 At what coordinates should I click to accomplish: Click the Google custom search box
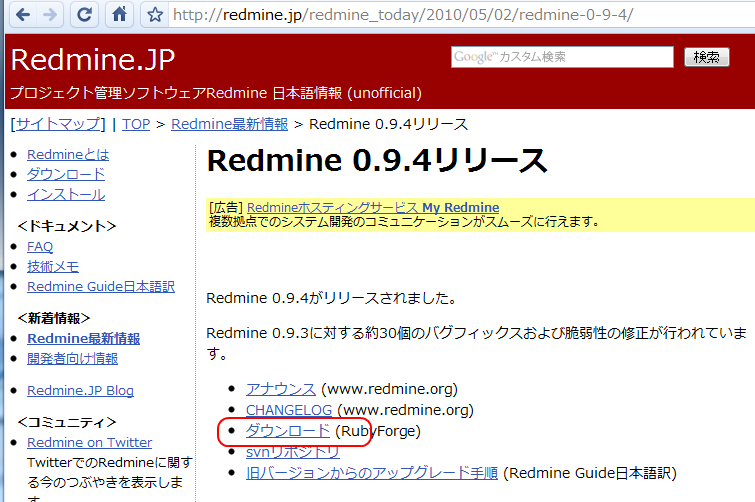(x=562, y=57)
